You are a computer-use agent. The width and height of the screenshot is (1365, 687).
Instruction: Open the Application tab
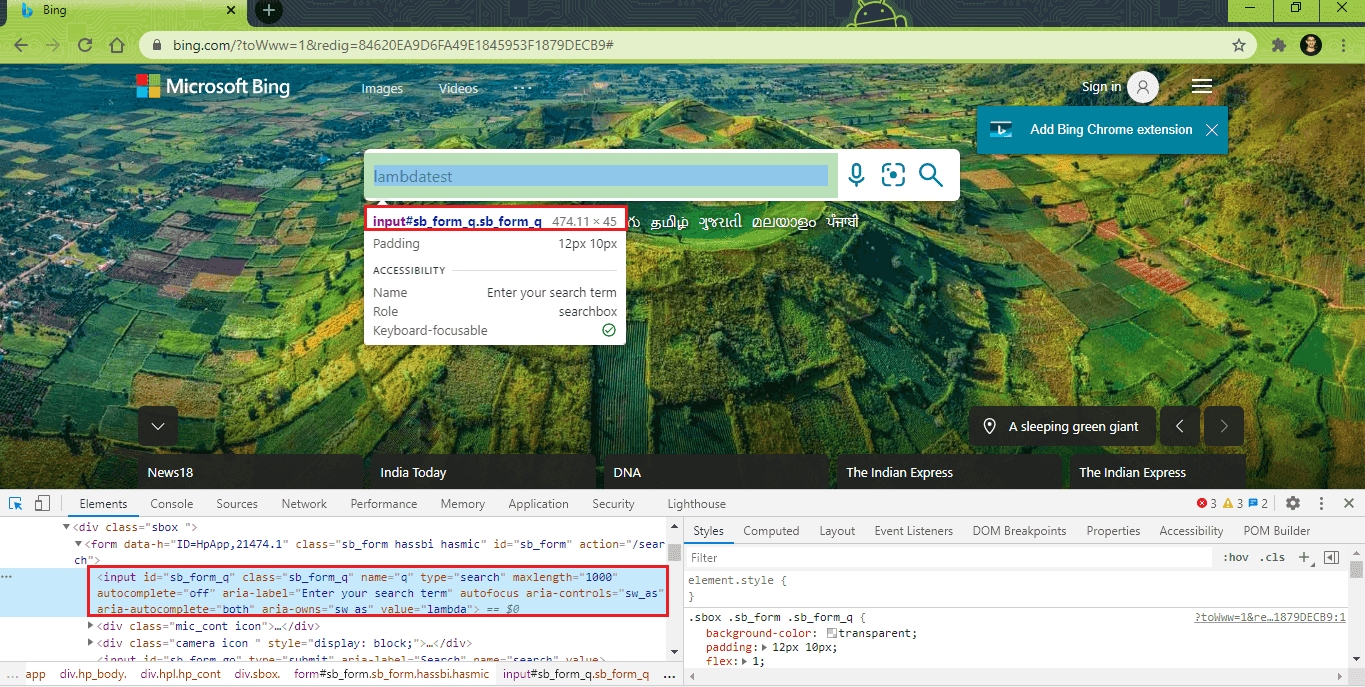(x=538, y=504)
